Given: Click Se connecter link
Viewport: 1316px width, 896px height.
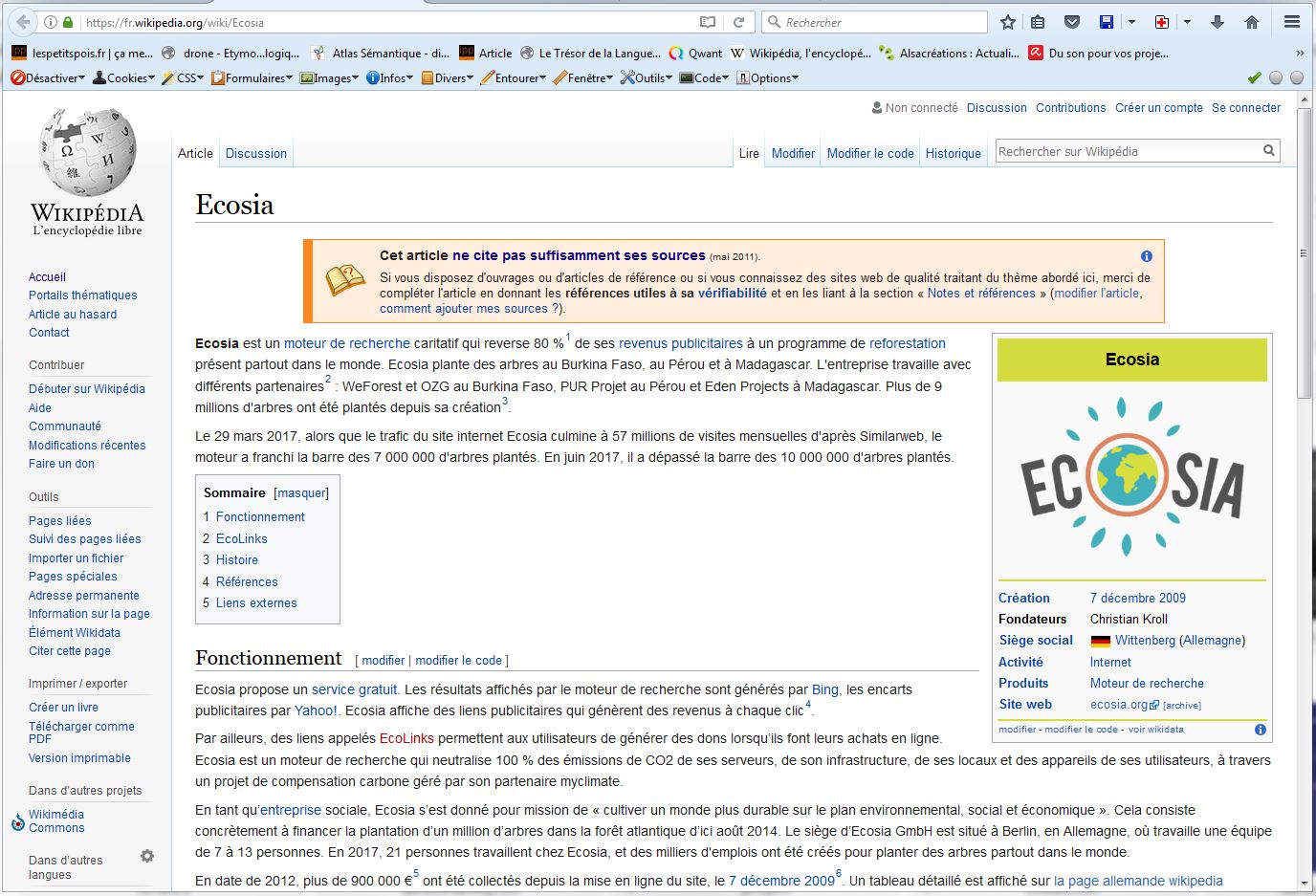Looking at the screenshot, I should coord(1246,108).
